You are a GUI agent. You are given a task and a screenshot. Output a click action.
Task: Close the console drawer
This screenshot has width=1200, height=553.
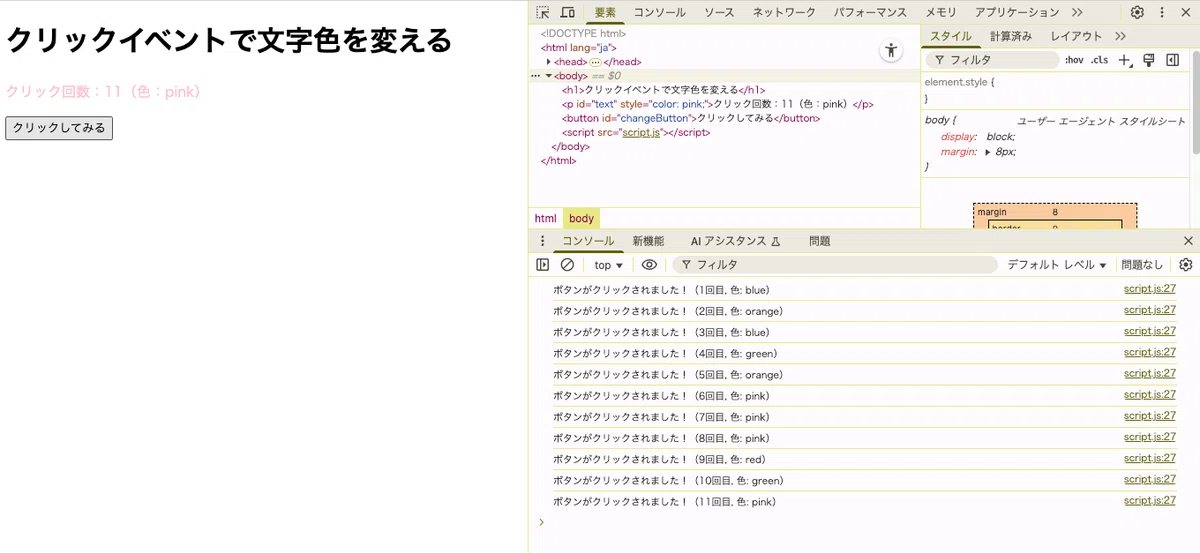click(1188, 241)
